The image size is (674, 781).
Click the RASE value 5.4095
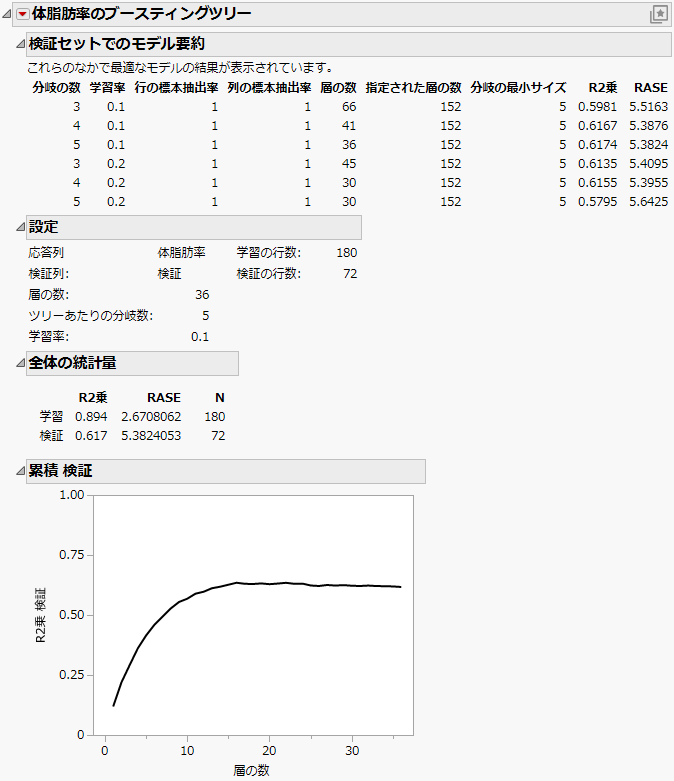(648, 163)
